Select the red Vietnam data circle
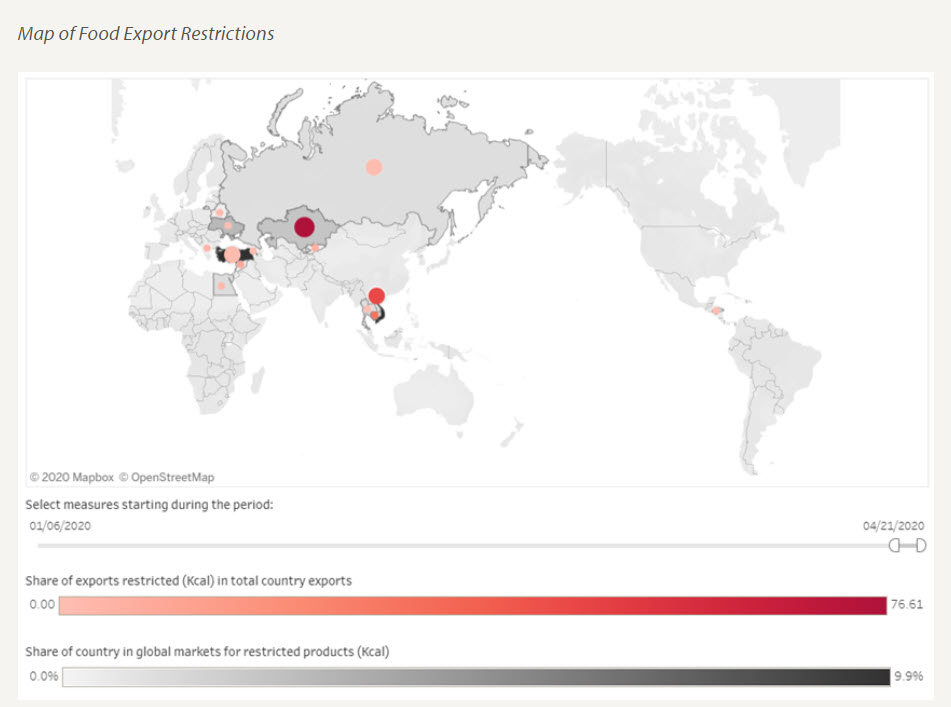Image resolution: width=951 pixels, height=707 pixels. [x=377, y=296]
